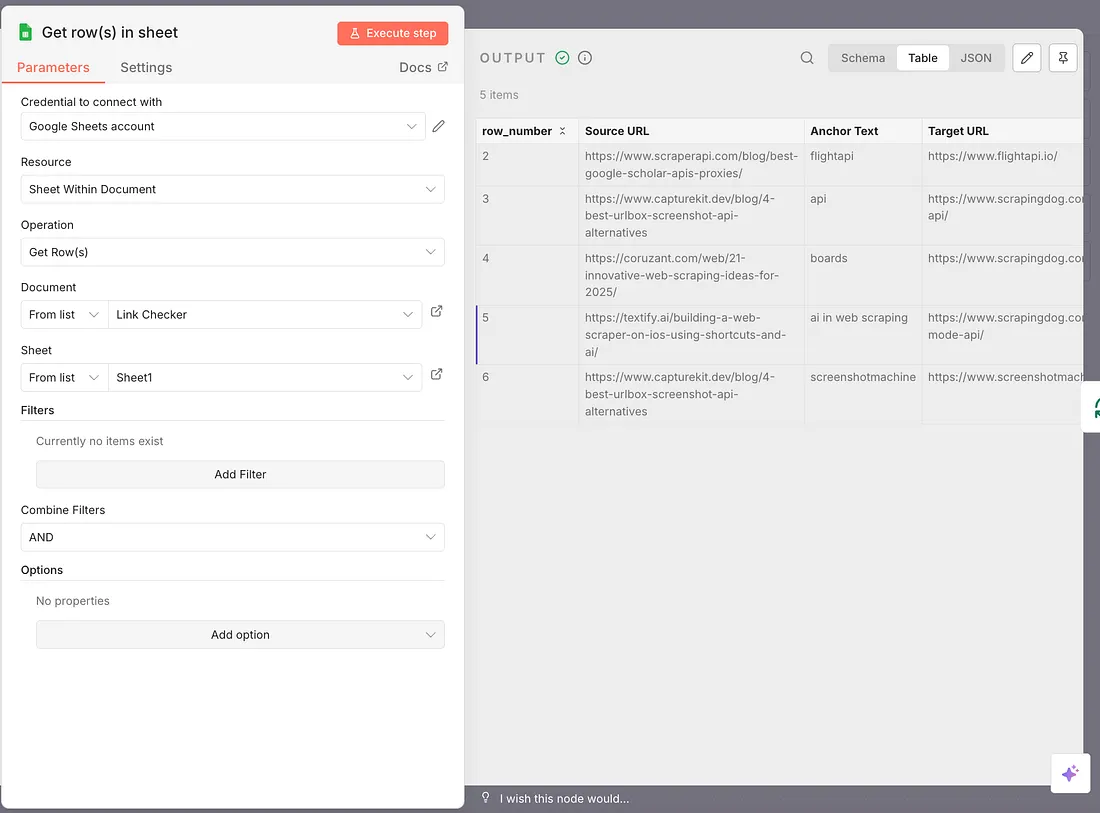Open the Operation Get Row(s) dropdown
This screenshot has height=813, width=1100.
point(232,252)
